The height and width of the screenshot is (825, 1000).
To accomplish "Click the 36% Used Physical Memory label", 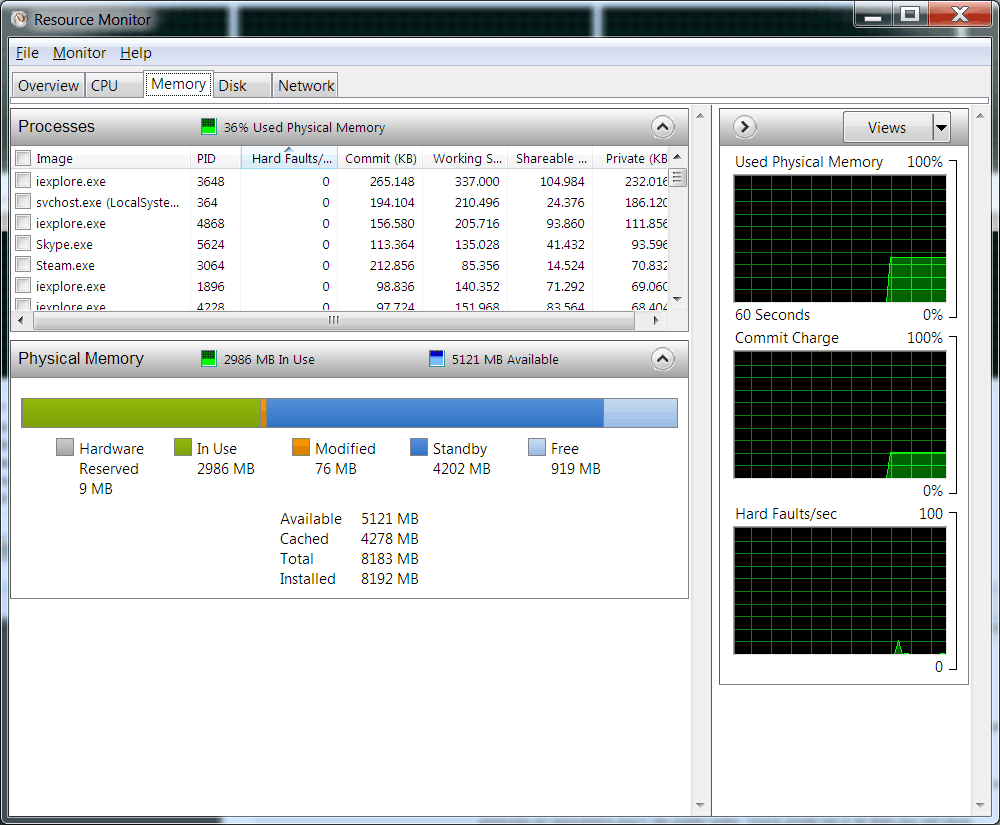I will 304,127.
